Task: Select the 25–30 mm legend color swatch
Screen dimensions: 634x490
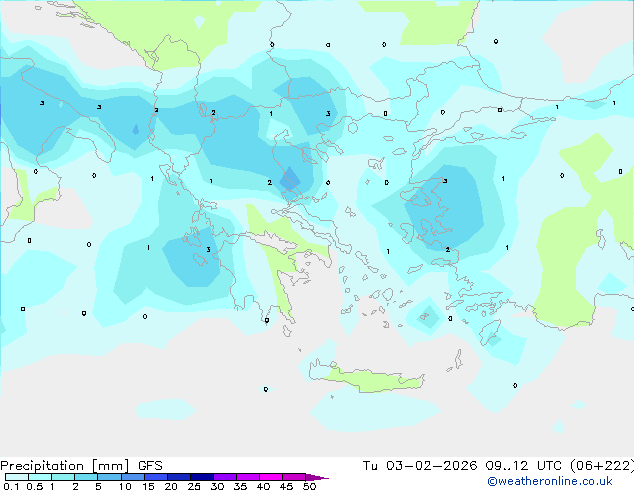Action: [202, 477]
